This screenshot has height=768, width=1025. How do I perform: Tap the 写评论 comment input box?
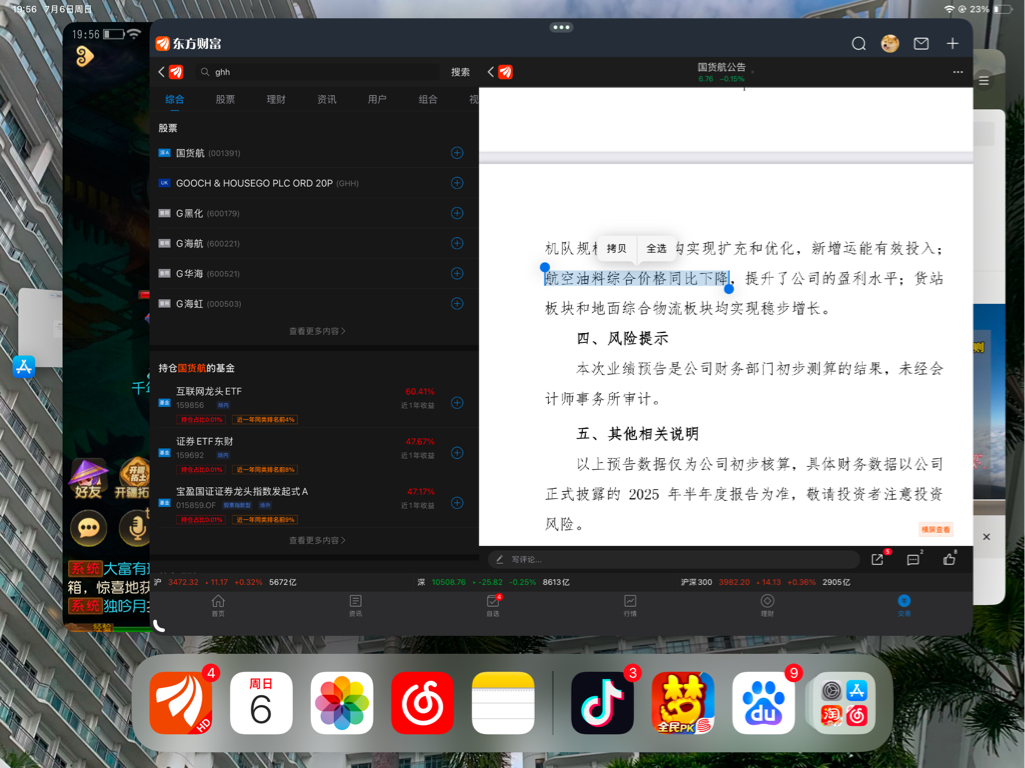coord(673,559)
